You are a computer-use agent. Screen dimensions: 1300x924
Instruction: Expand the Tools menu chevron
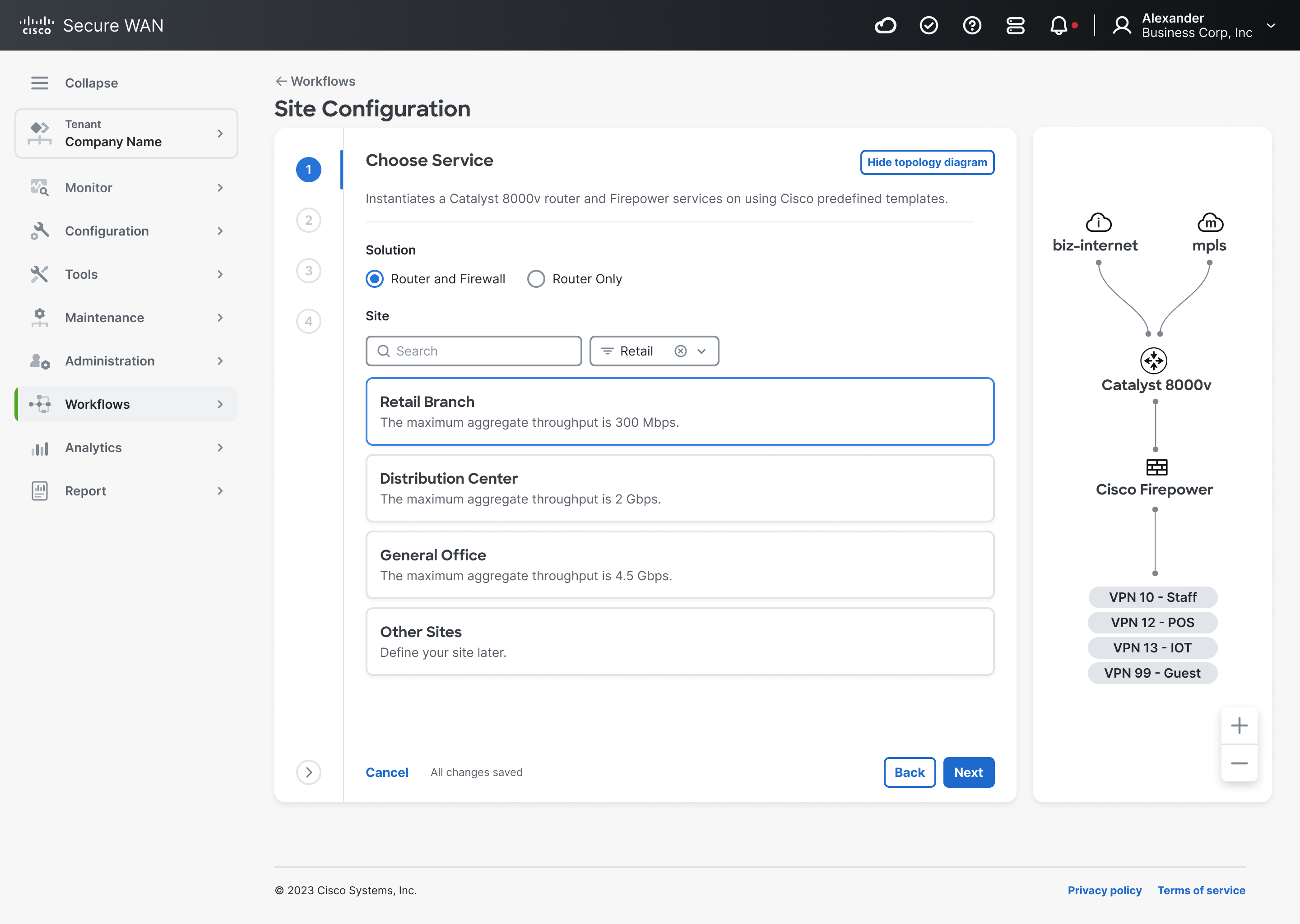point(220,274)
